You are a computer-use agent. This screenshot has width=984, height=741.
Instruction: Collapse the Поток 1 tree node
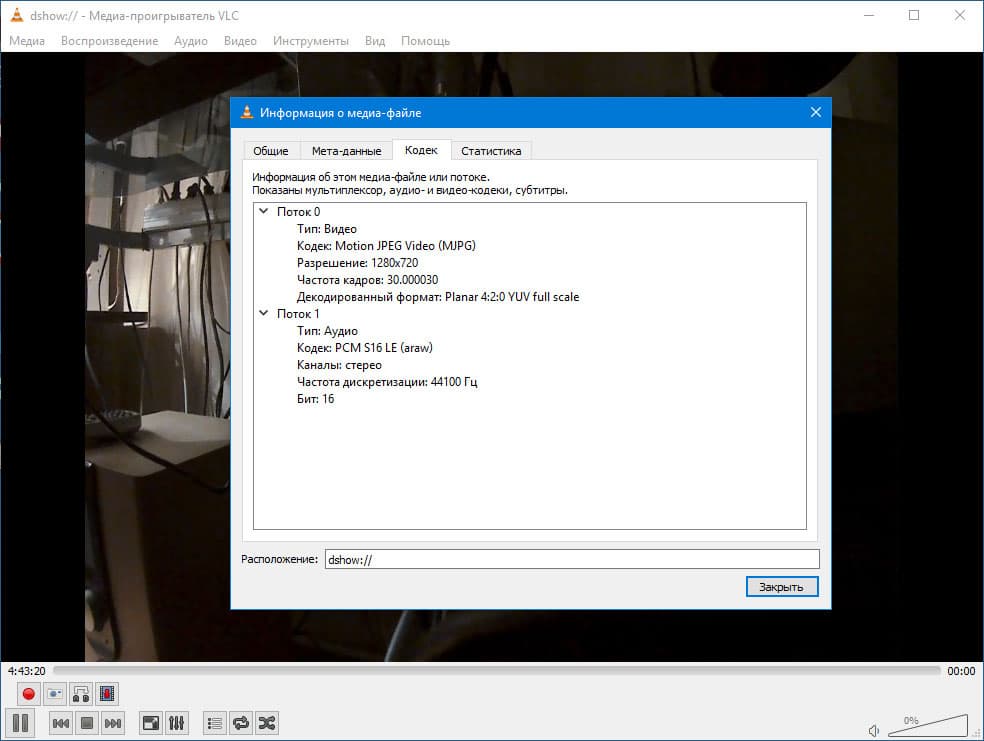coord(264,313)
